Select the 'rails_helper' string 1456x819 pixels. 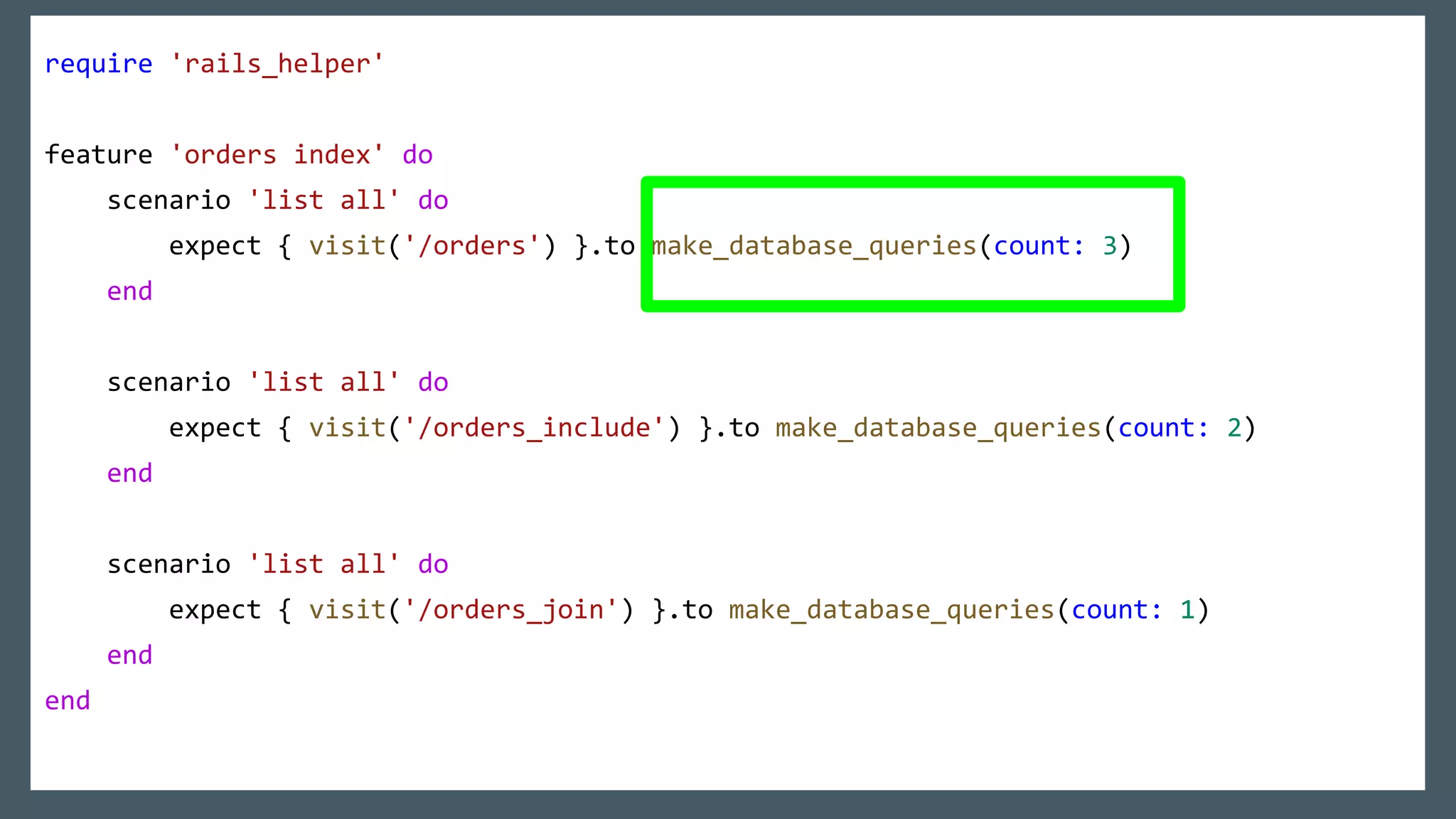277,64
